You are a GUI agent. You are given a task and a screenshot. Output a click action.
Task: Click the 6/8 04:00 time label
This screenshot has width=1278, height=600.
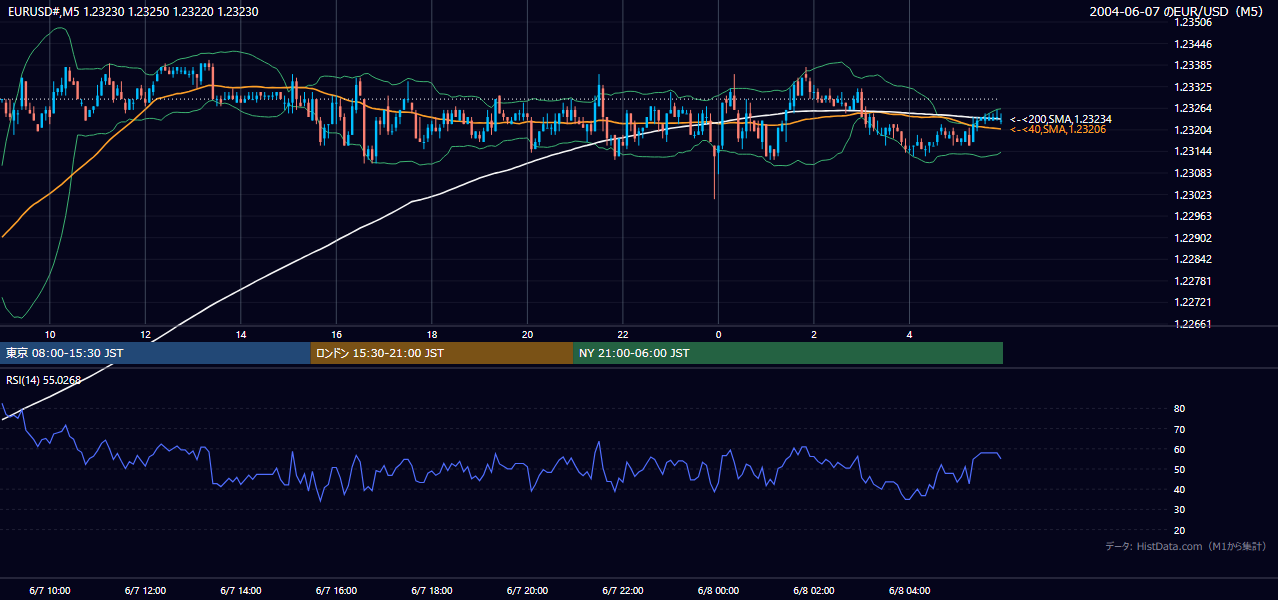909,591
